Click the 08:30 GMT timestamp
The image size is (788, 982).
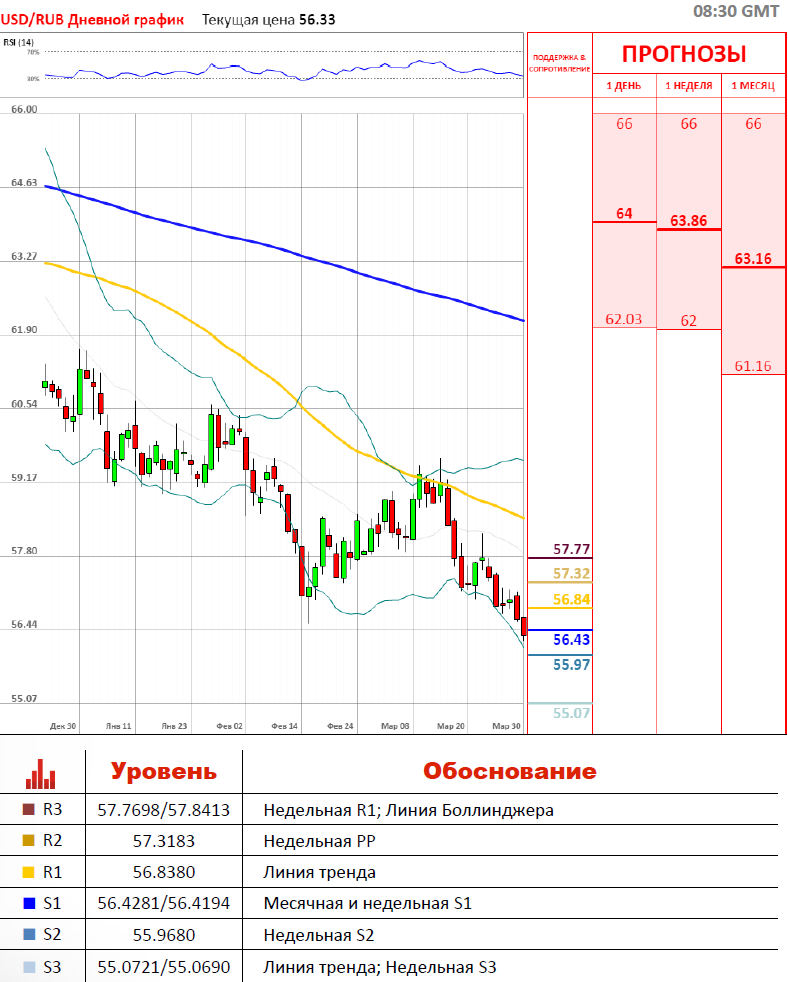[736, 11]
